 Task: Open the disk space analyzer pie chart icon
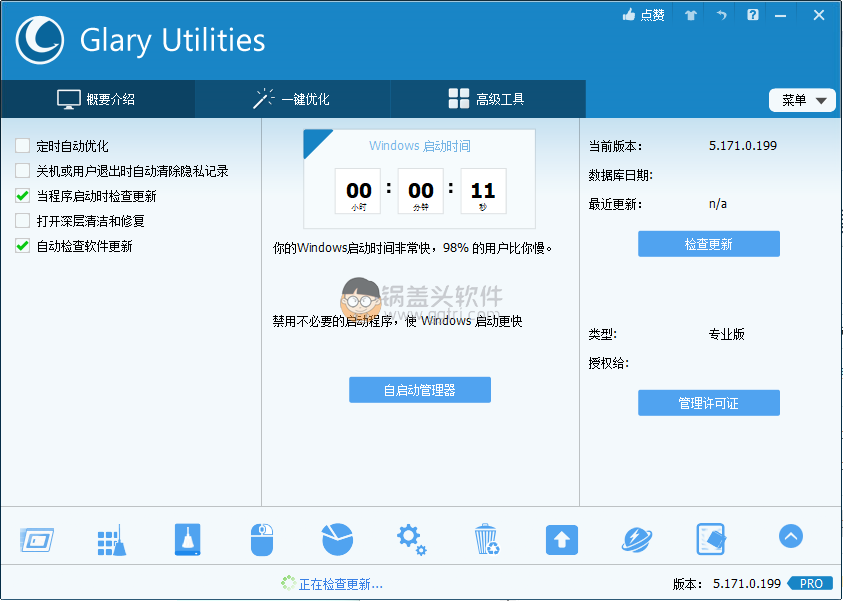[x=338, y=539]
